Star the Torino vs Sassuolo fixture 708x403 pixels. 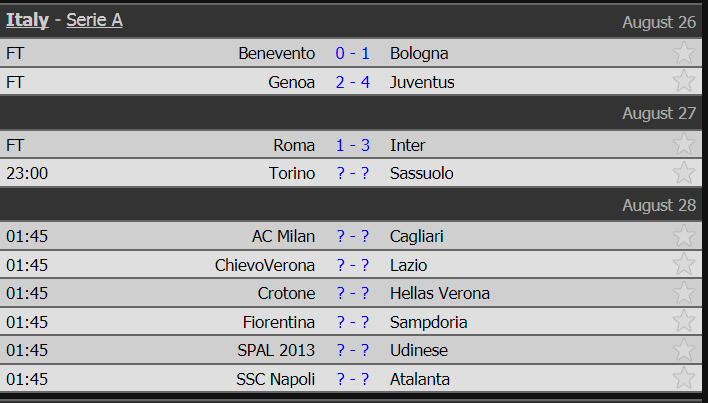[684, 173]
